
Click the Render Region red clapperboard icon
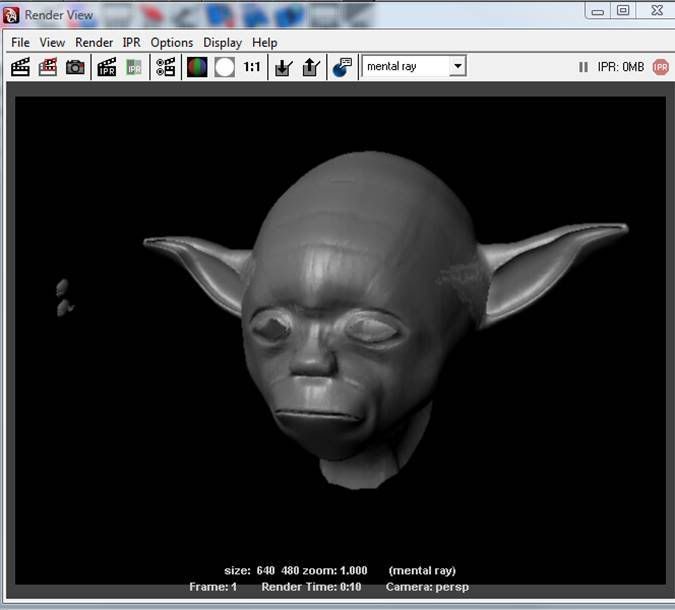point(48,67)
